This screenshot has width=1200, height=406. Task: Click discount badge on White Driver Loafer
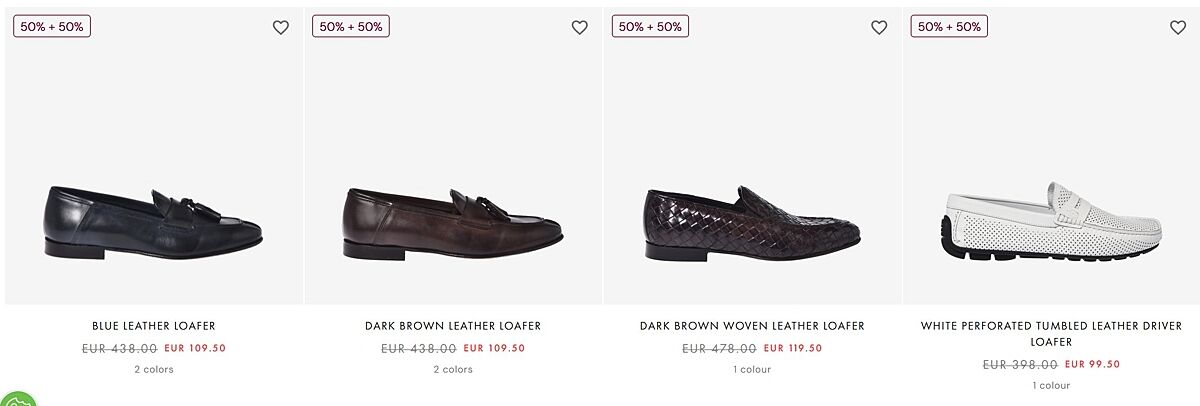pos(949,27)
